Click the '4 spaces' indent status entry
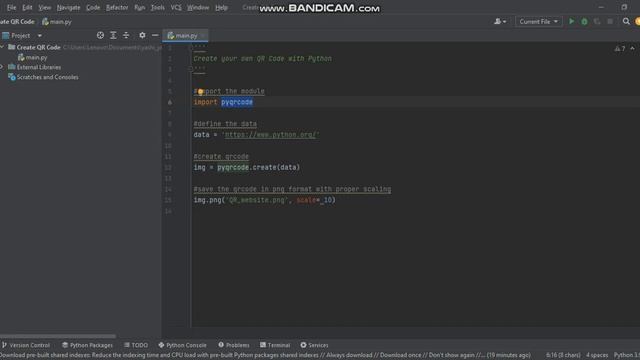 pos(597,355)
